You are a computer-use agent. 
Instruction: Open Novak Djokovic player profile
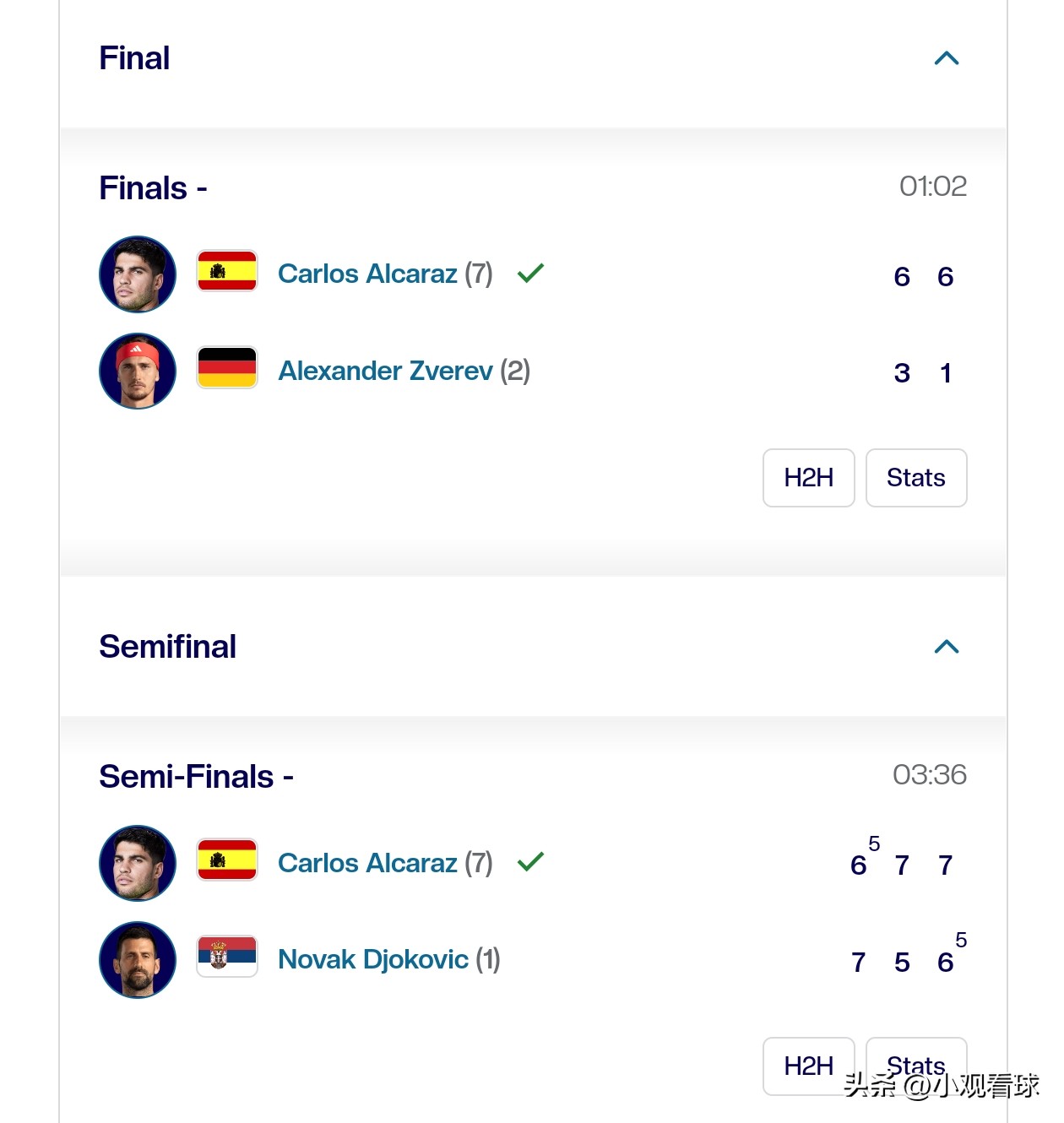point(372,959)
